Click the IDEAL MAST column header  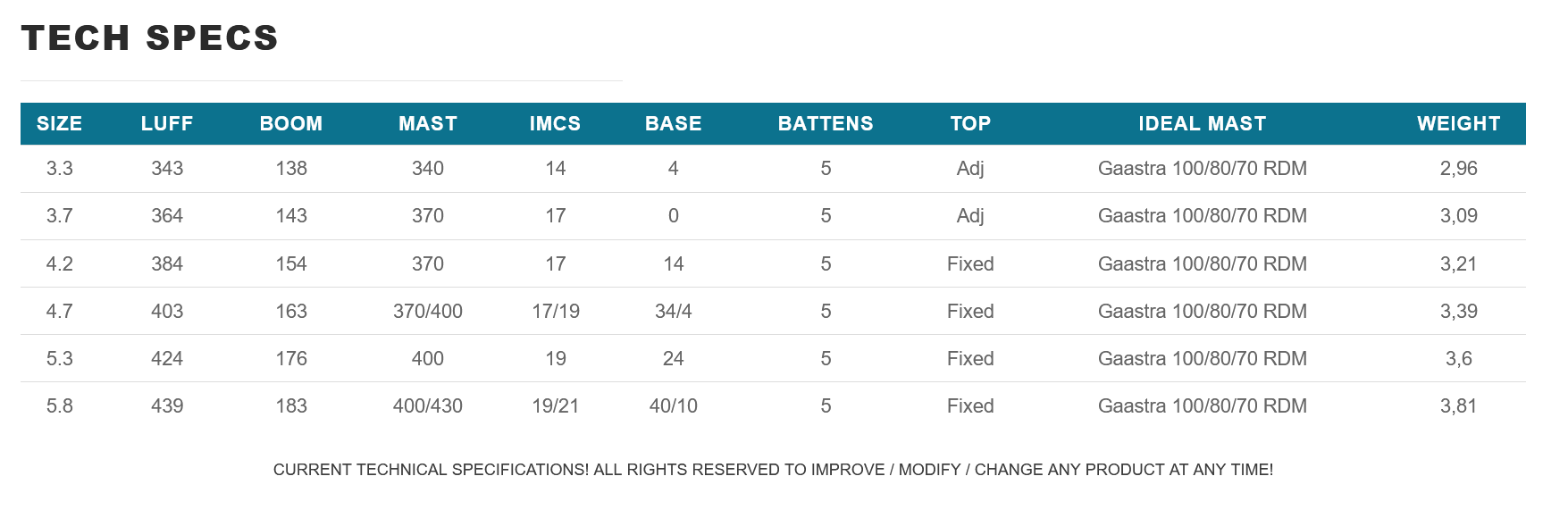point(1203,123)
